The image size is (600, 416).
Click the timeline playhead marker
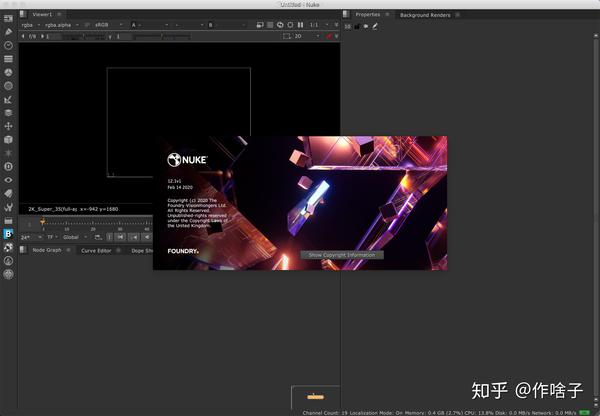pyautogui.click(x=43, y=221)
